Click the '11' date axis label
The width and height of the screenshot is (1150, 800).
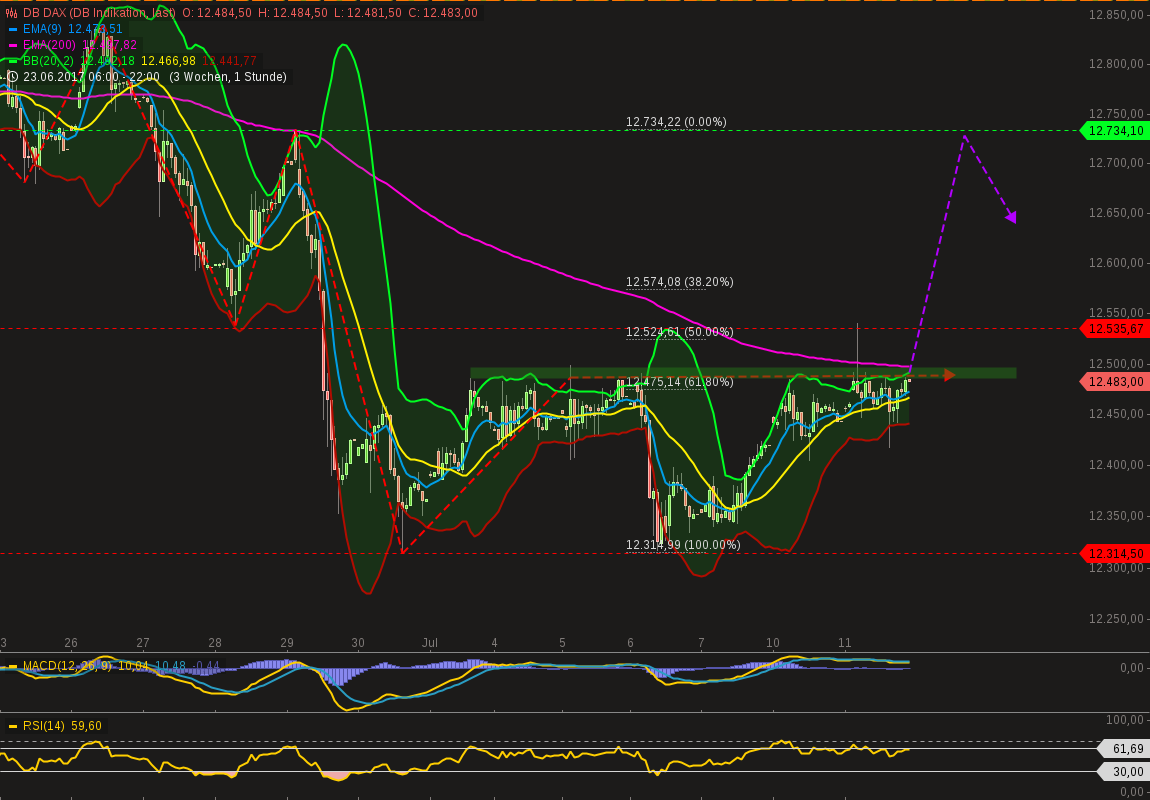point(845,643)
